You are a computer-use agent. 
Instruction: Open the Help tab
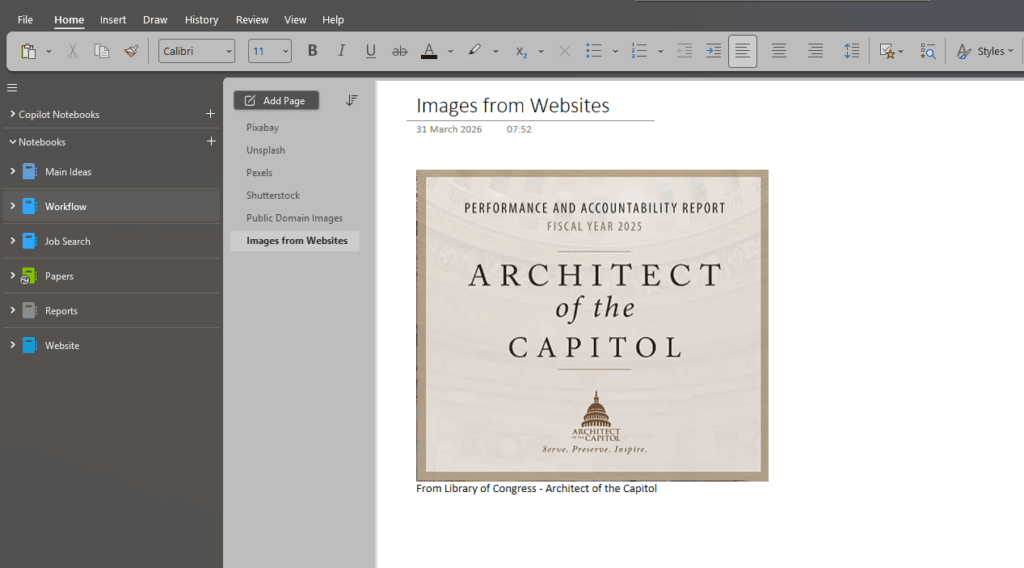(x=332, y=20)
